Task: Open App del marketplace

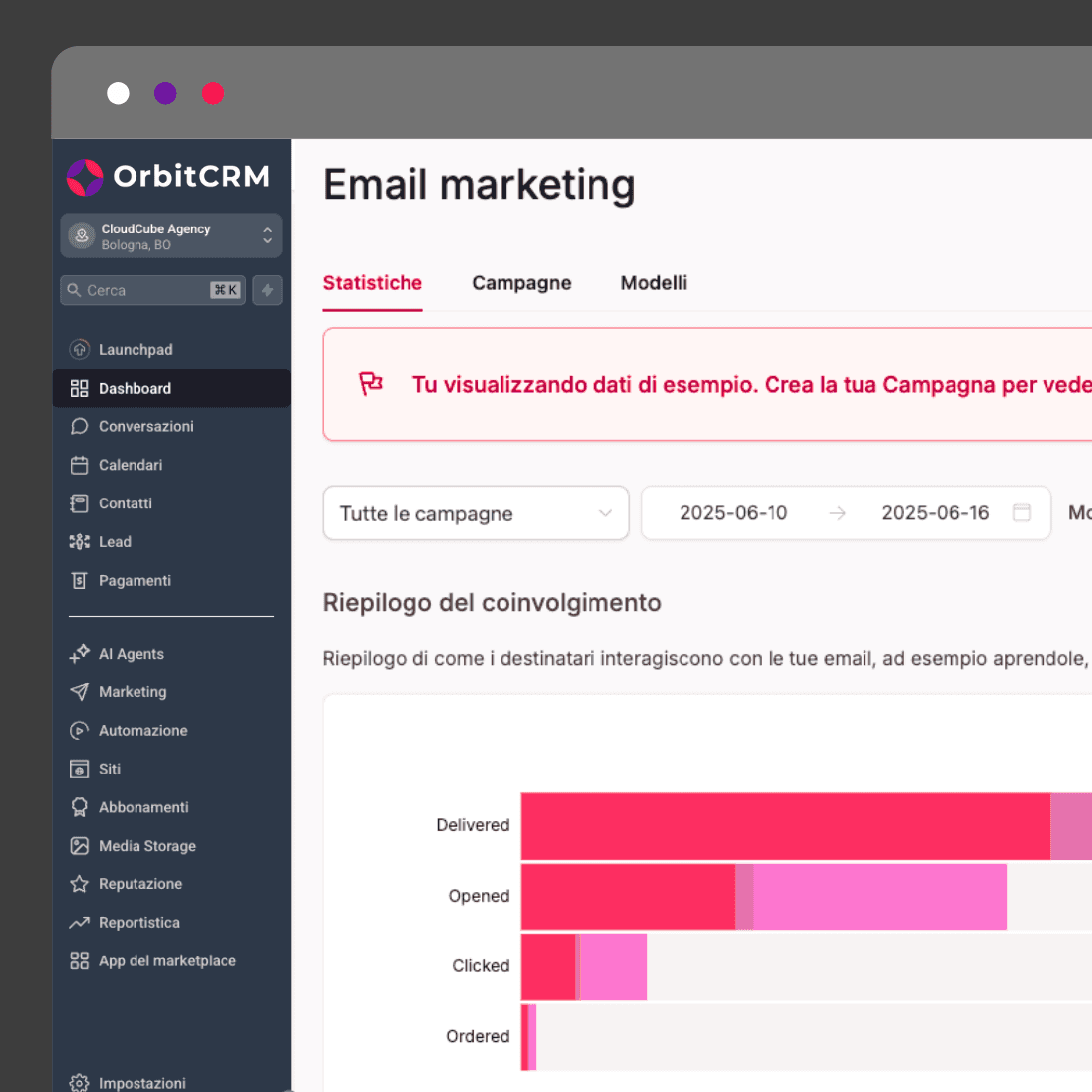Action: point(172,961)
